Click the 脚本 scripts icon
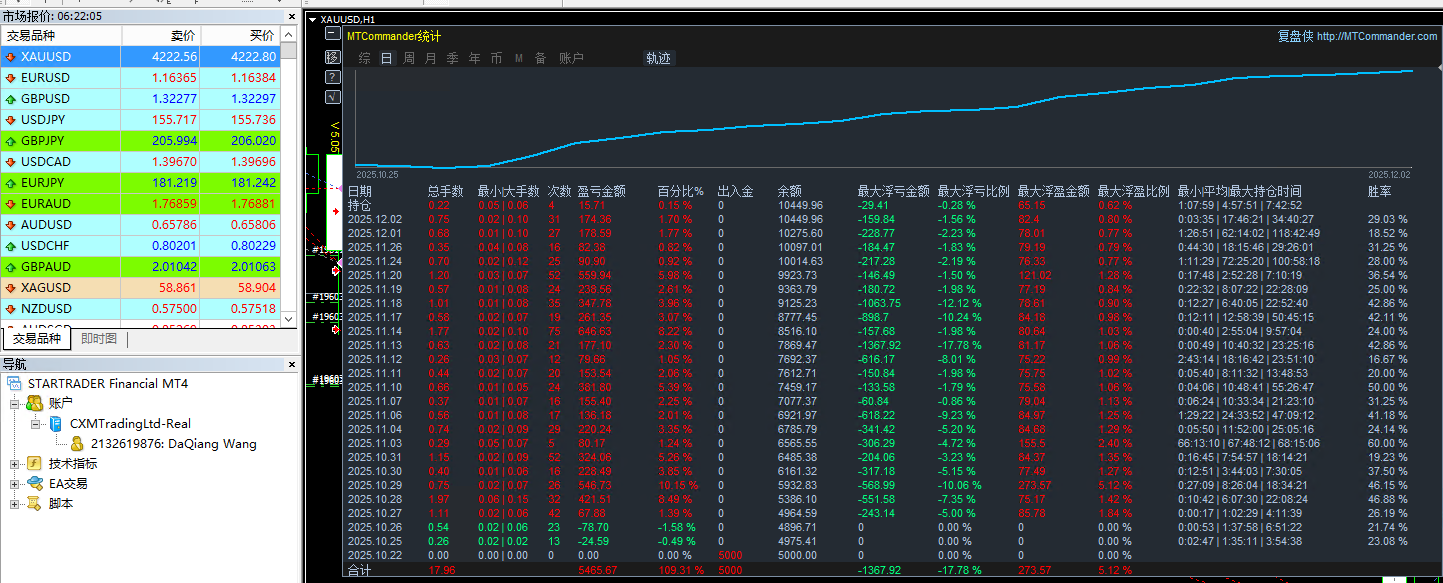This screenshot has height=583, width=1443. coord(35,504)
